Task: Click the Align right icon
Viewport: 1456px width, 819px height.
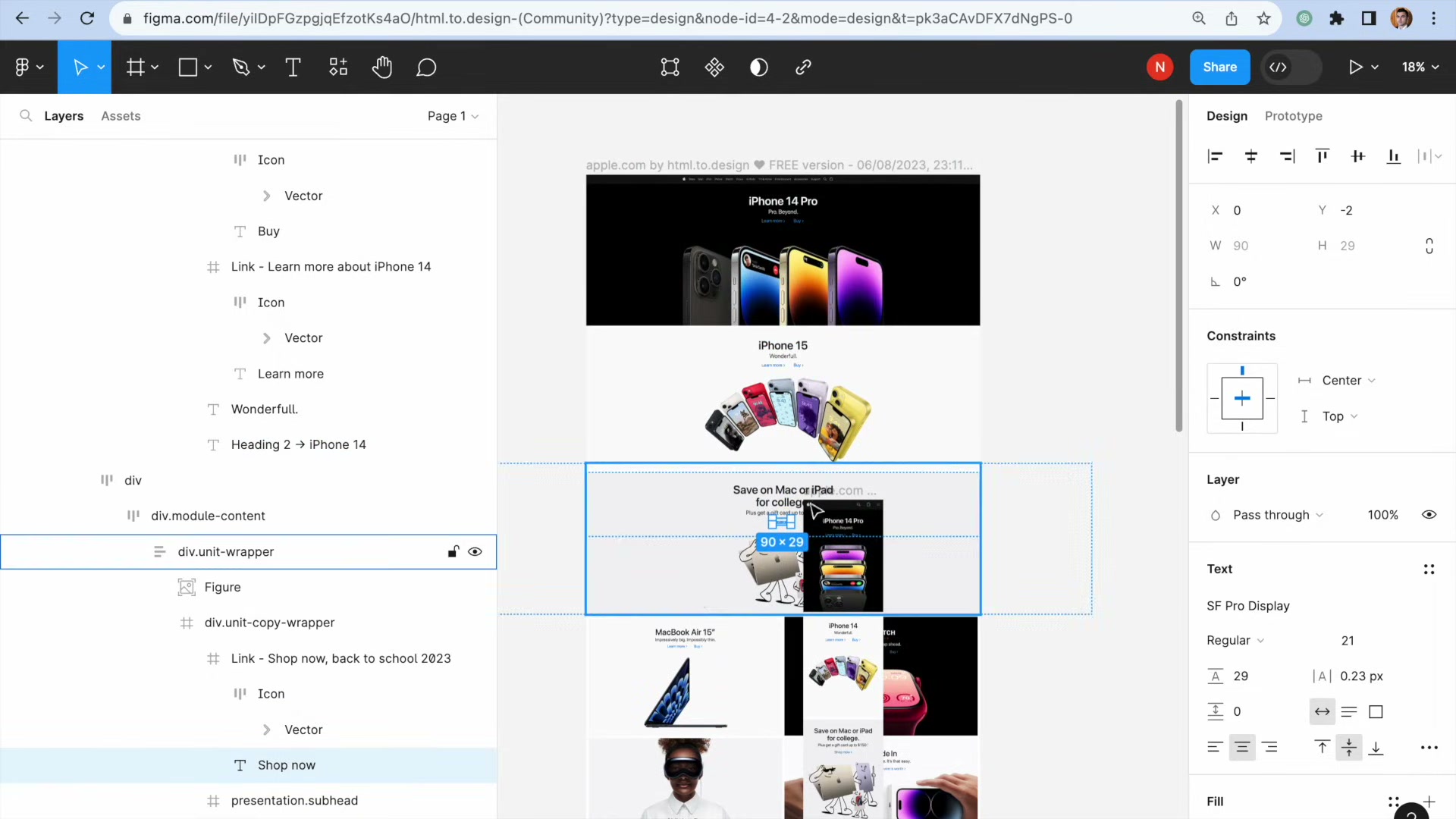Action: (x=1287, y=156)
